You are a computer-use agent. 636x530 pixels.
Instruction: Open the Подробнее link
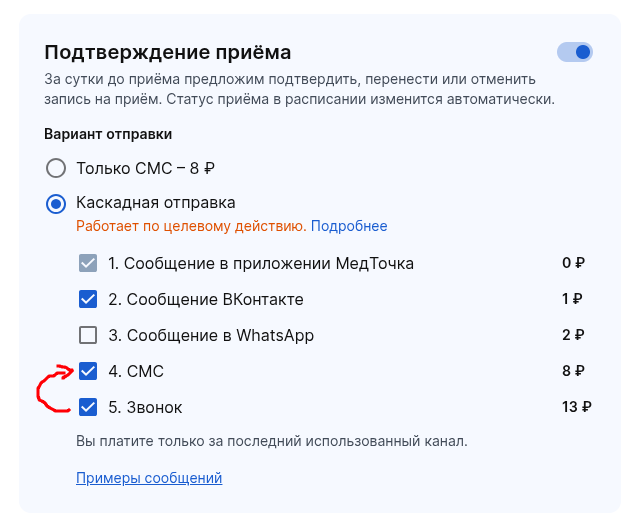(349, 226)
